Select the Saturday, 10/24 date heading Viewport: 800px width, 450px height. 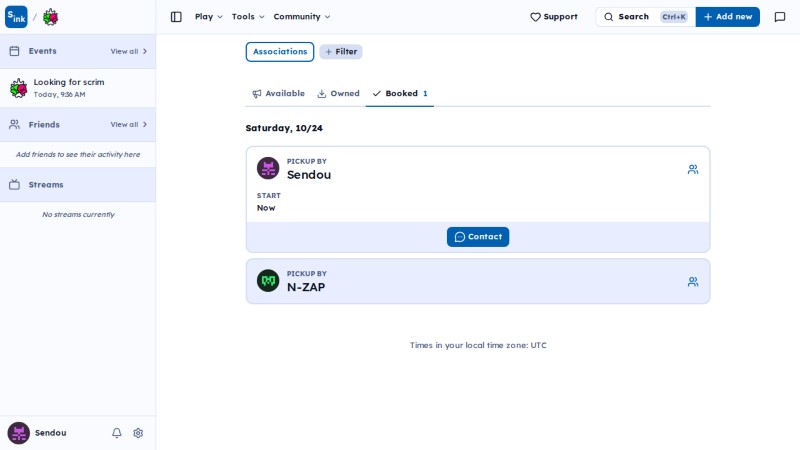(284, 128)
